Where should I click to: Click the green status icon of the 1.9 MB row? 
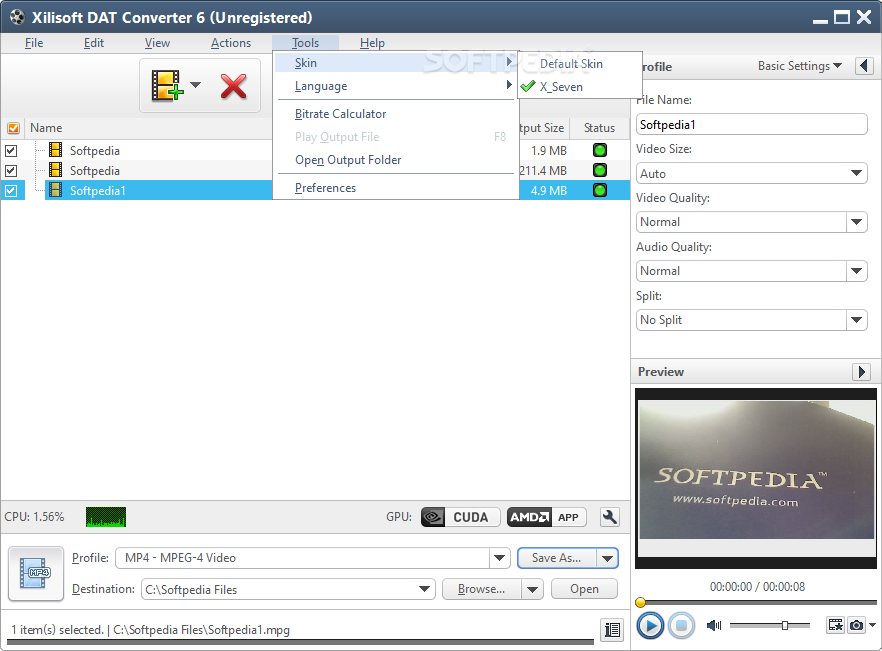coord(600,150)
